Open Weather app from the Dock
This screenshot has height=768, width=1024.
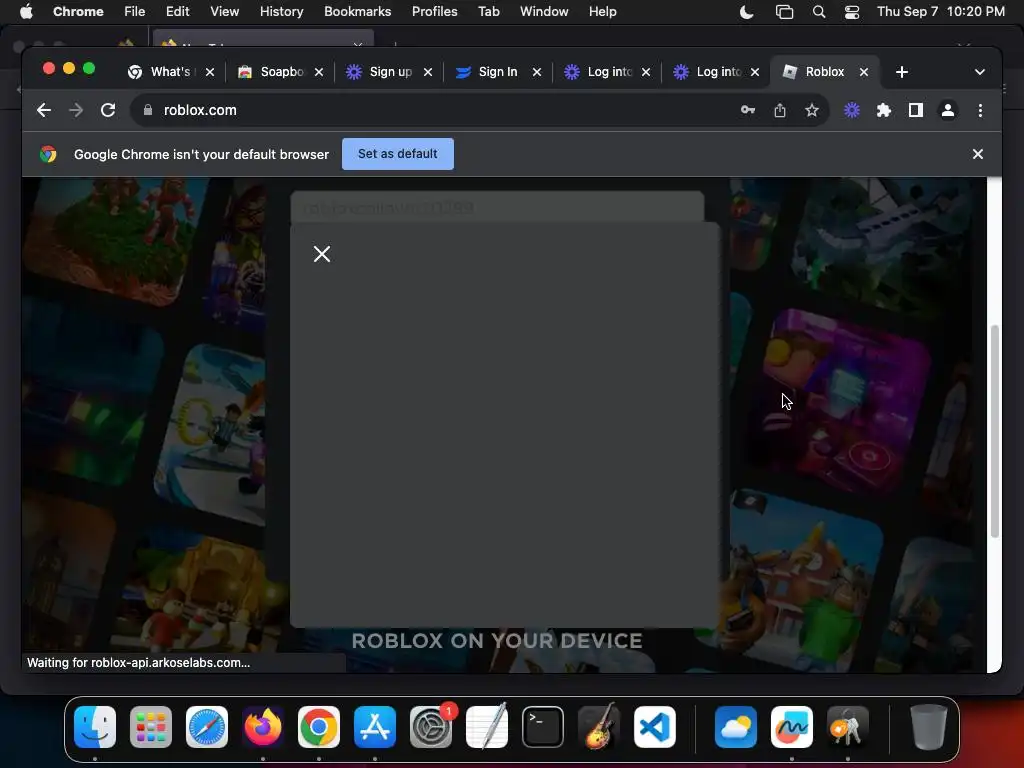click(735, 727)
